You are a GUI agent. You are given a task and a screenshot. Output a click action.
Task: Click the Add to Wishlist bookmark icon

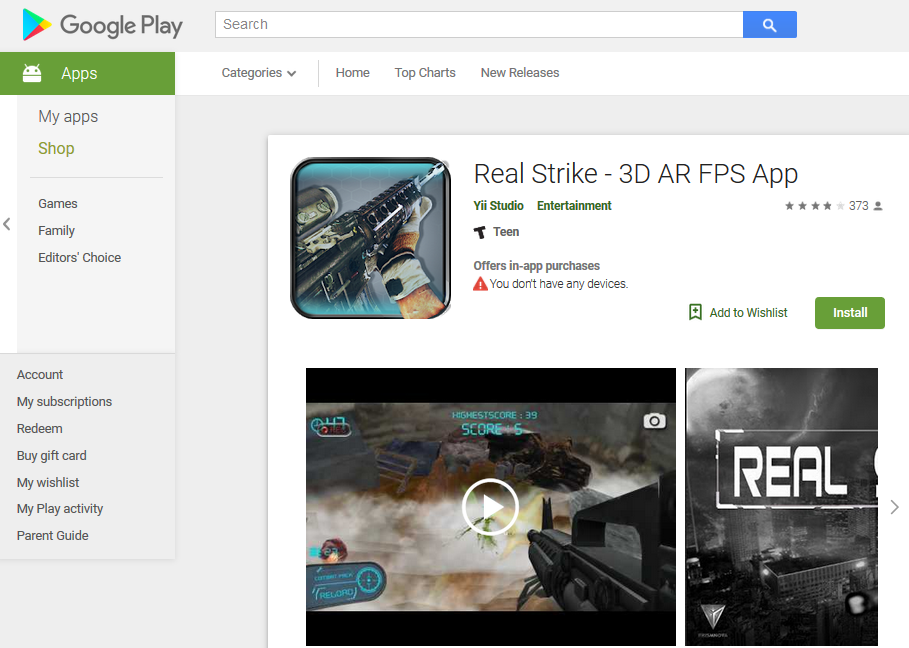[695, 312]
